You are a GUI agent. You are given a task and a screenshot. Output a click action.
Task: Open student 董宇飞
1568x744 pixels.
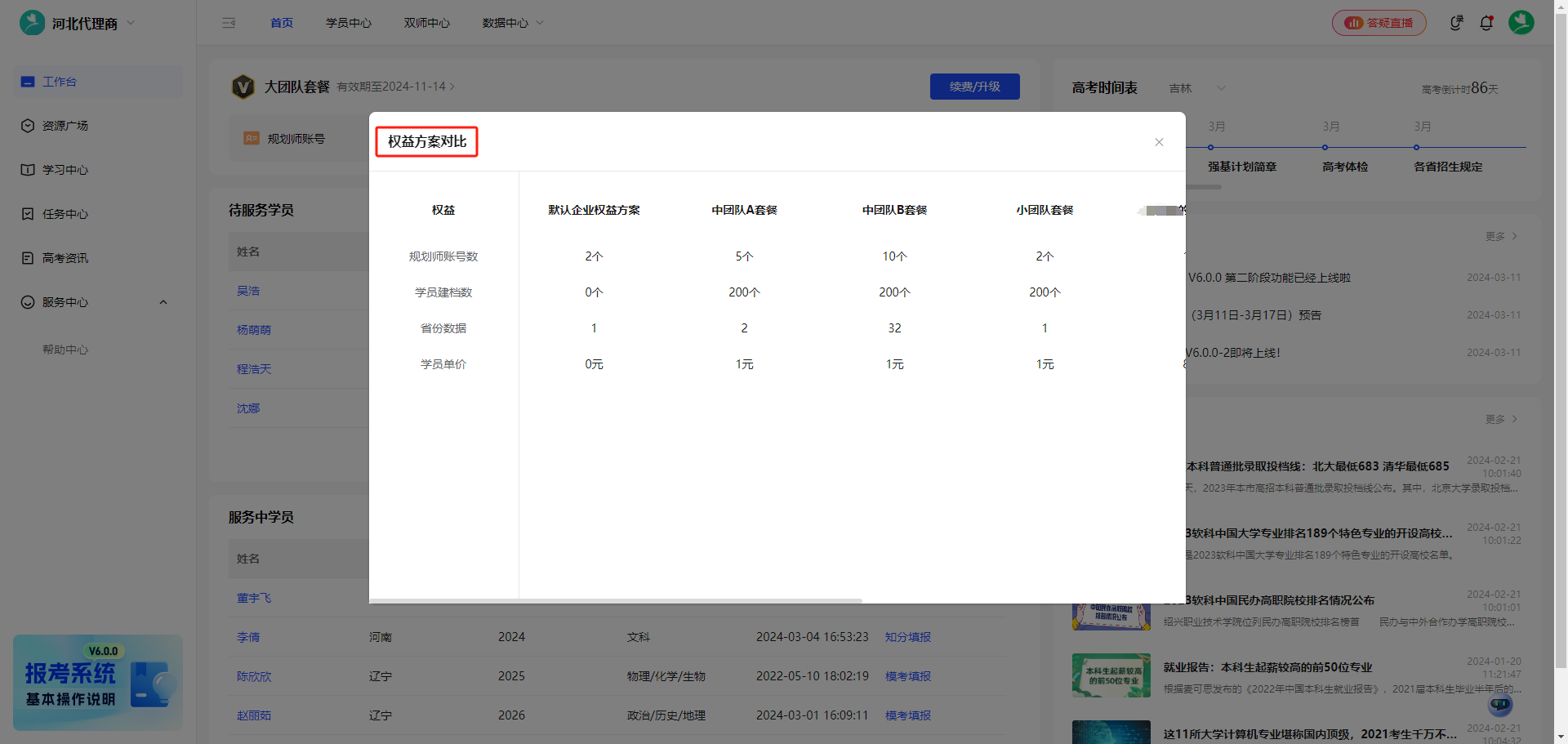[x=254, y=598]
